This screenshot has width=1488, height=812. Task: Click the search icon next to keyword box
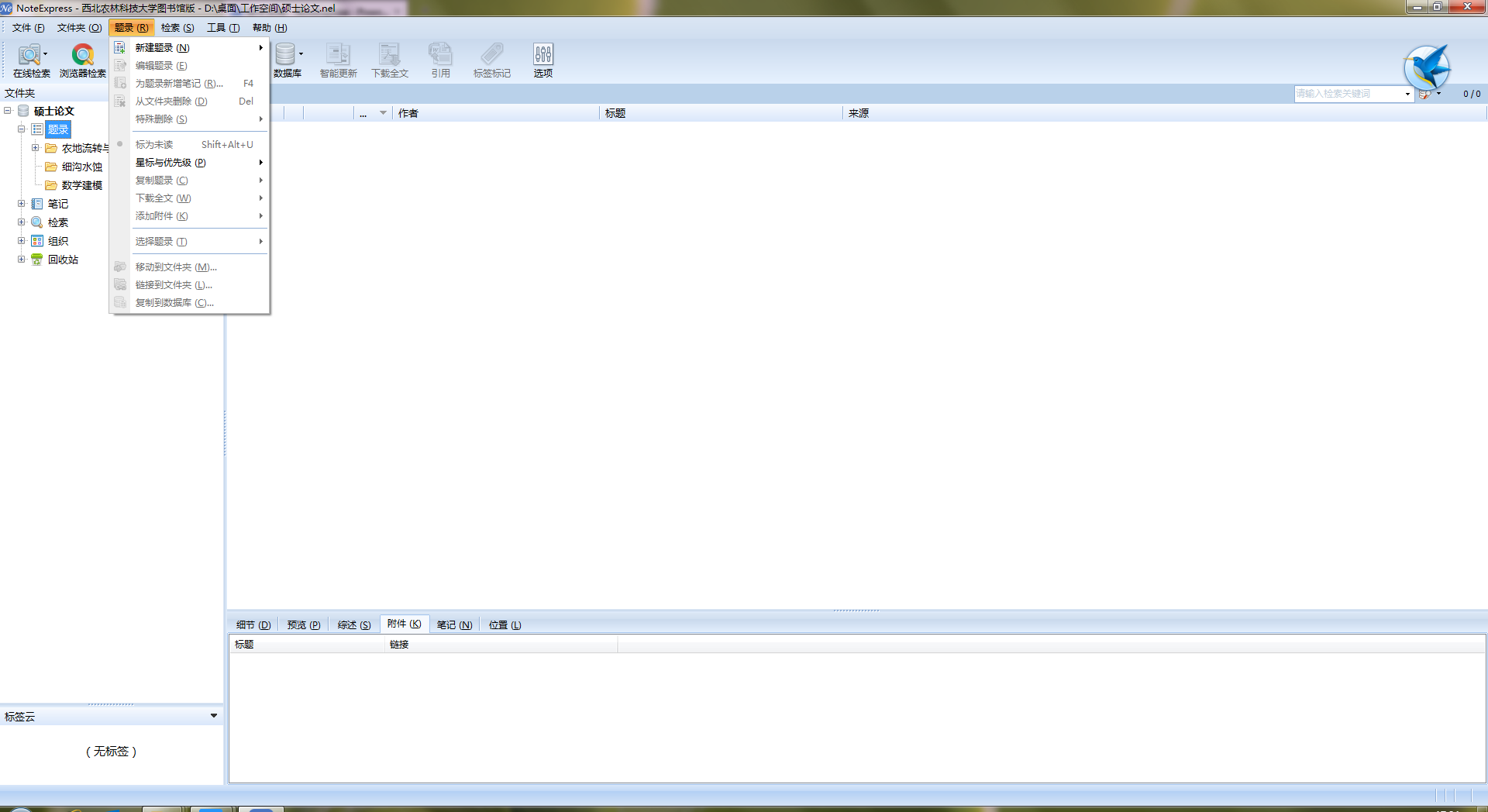tap(1424, 94)
